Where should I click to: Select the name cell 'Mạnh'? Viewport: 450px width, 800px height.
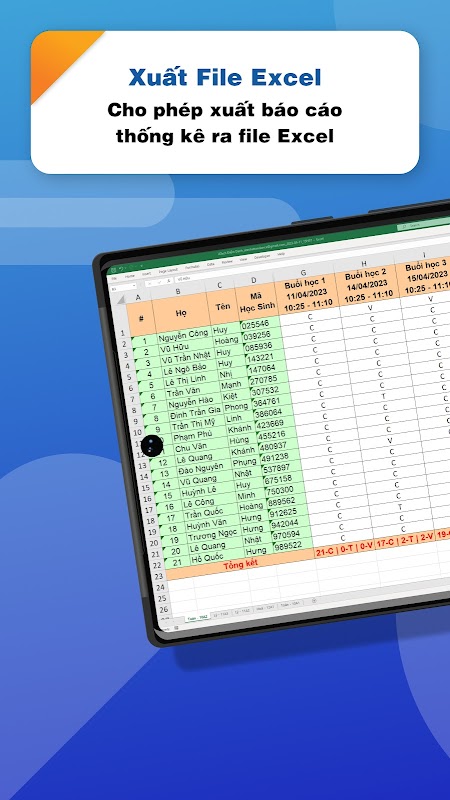pos(232,385)
